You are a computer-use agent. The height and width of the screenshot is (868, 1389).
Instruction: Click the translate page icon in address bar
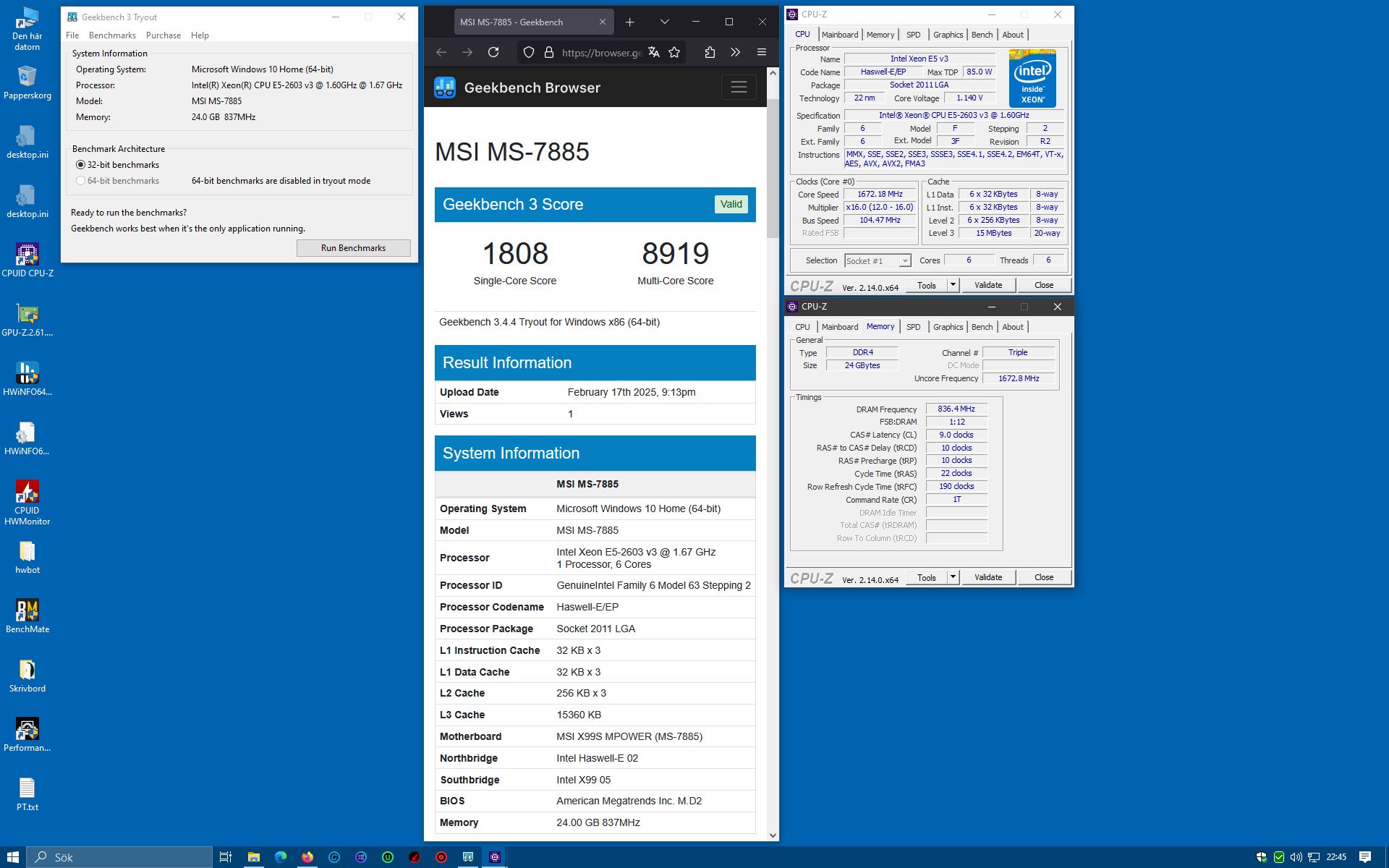[x=653, y=52]
